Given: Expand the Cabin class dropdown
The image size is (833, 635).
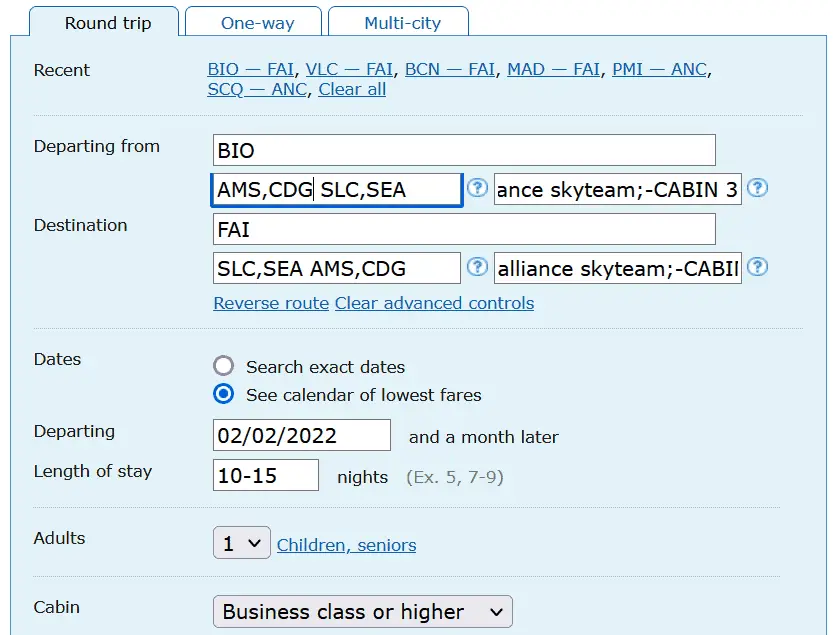Looking at the screenshot, I should 362,612.
